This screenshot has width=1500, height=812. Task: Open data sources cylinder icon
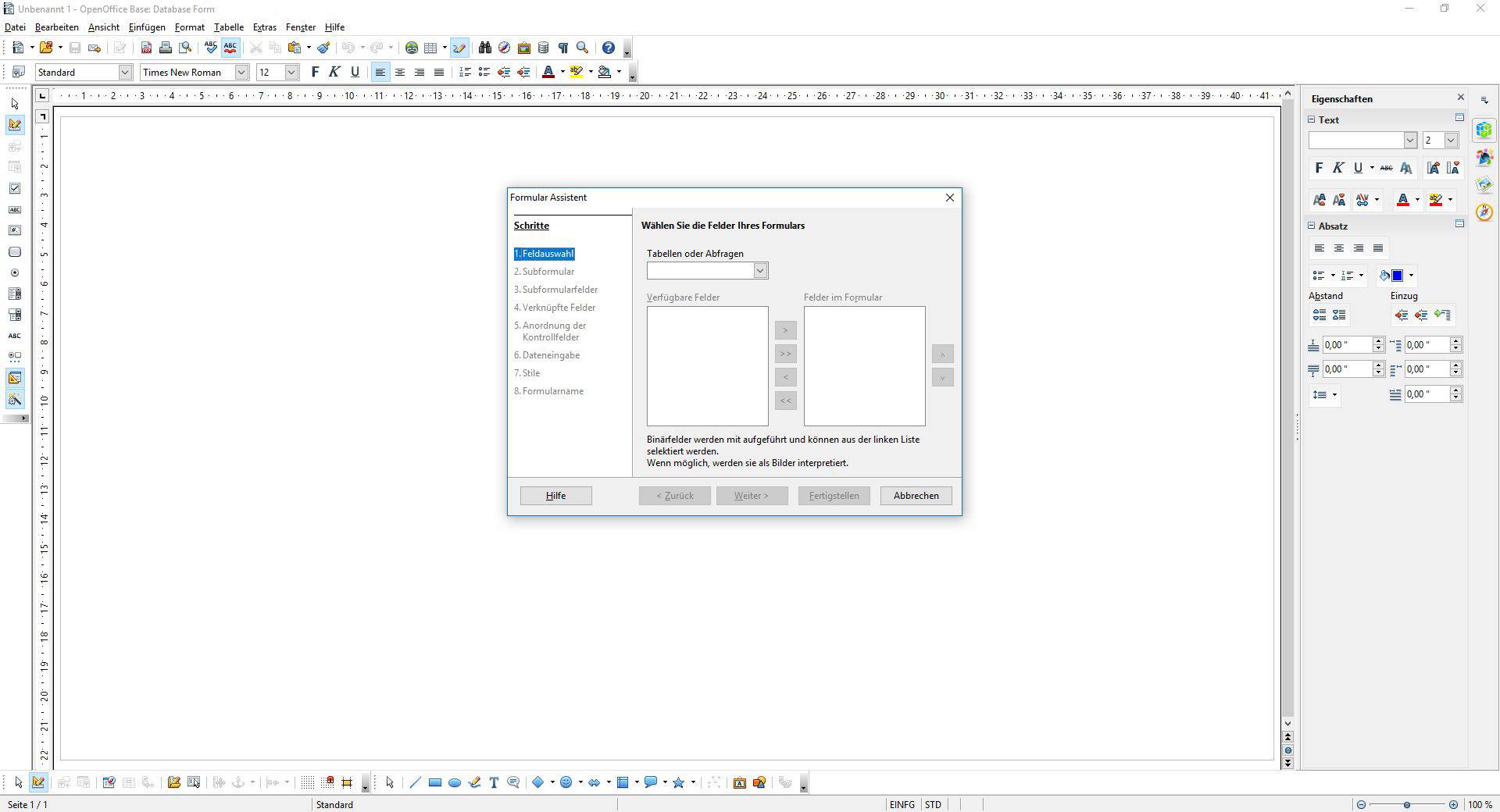(x=544, y=48)
